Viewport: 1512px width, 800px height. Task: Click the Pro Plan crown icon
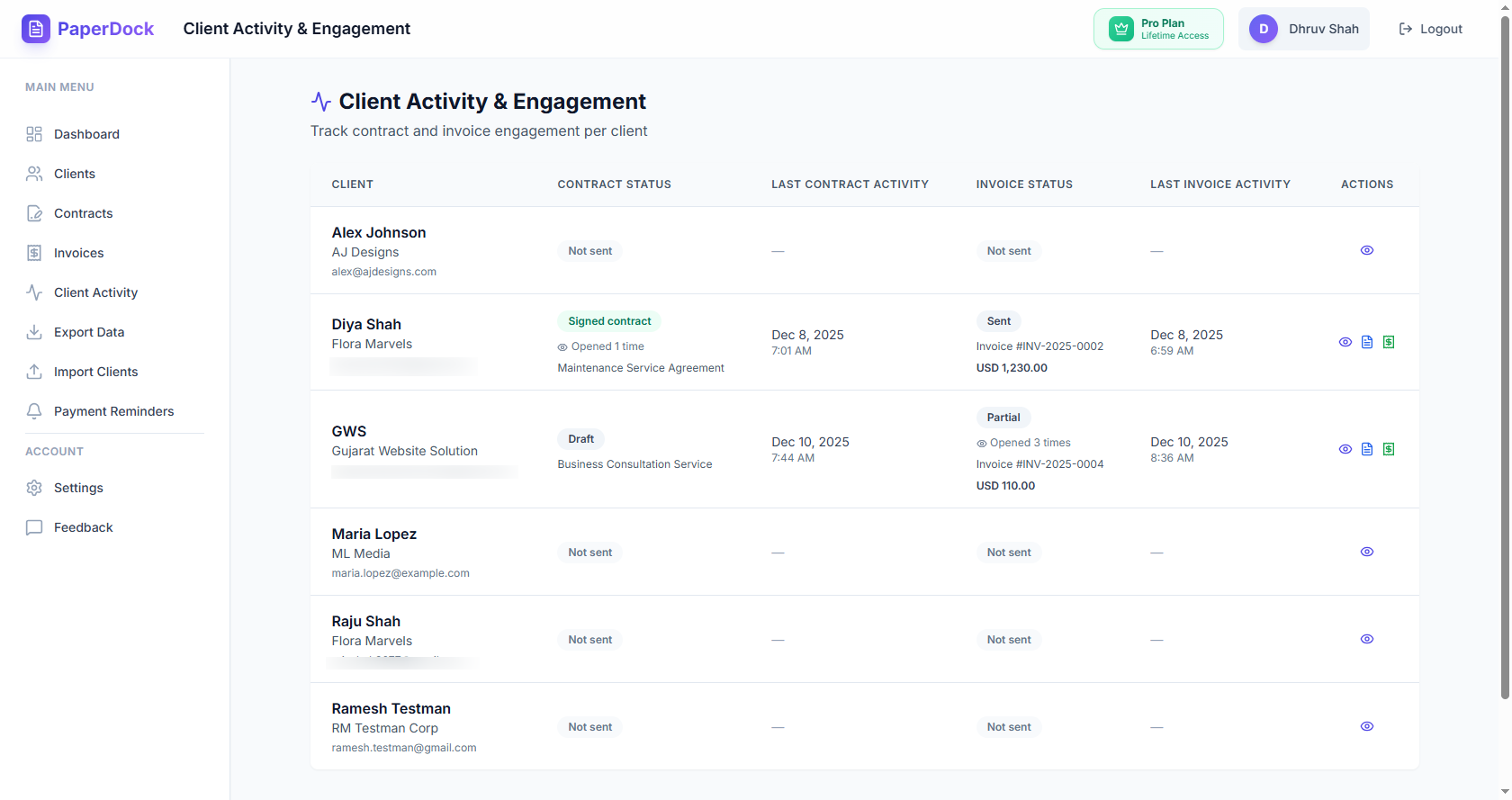click(x=1121, y=29)
